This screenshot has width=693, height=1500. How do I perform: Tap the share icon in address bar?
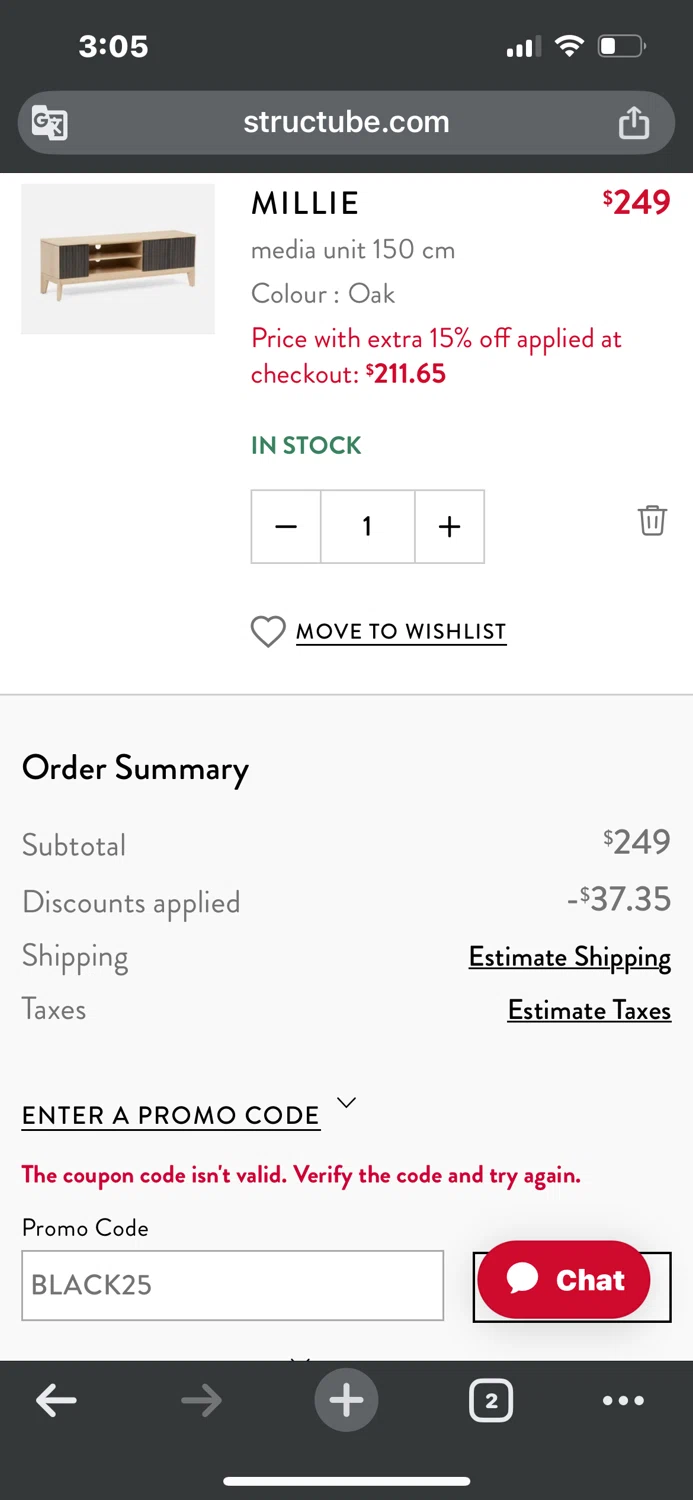coord(633,123)
